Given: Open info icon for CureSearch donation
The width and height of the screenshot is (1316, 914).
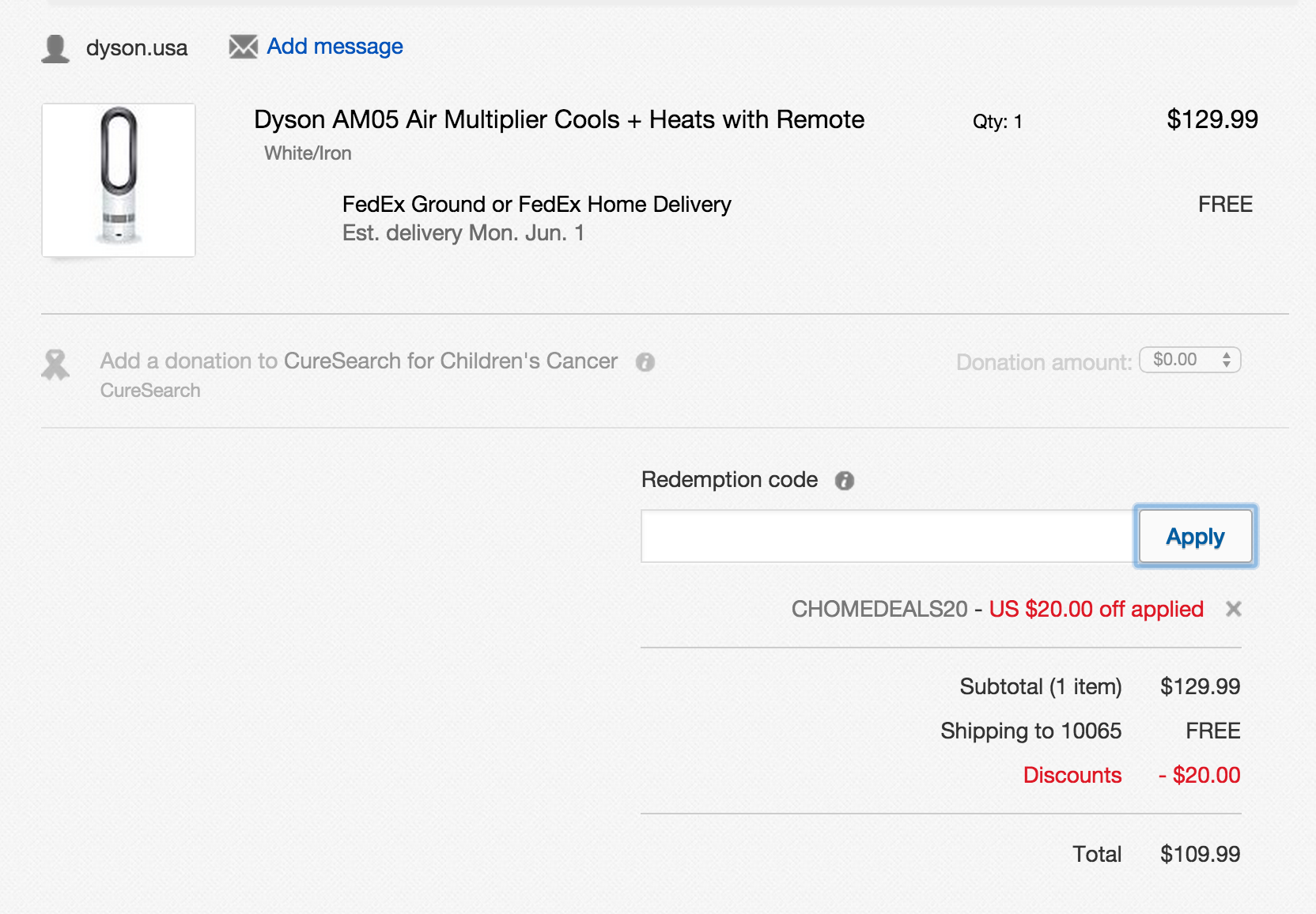Looking at the screenshot, I should 645,362.
